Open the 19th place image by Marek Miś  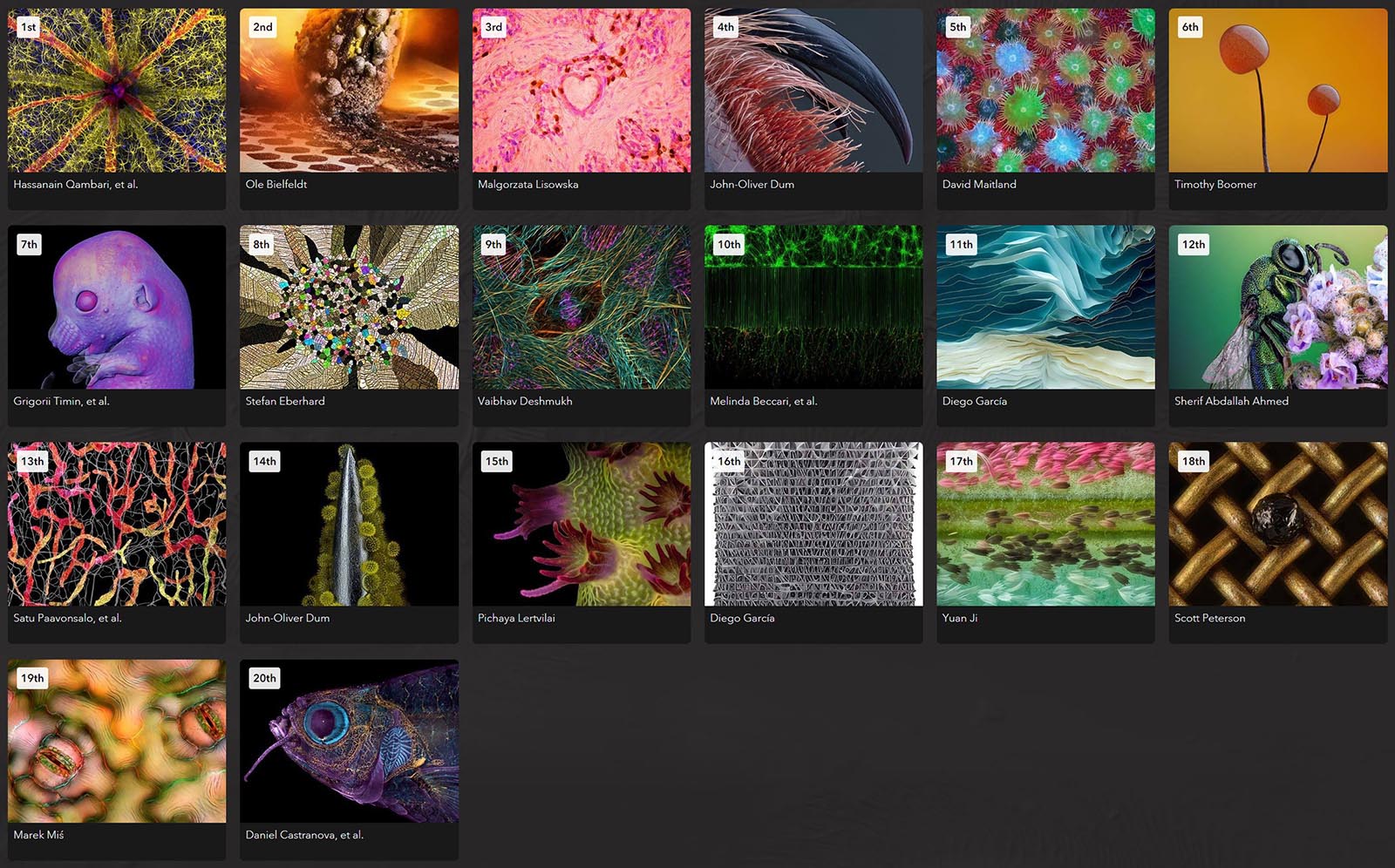[x=117, y=741]
